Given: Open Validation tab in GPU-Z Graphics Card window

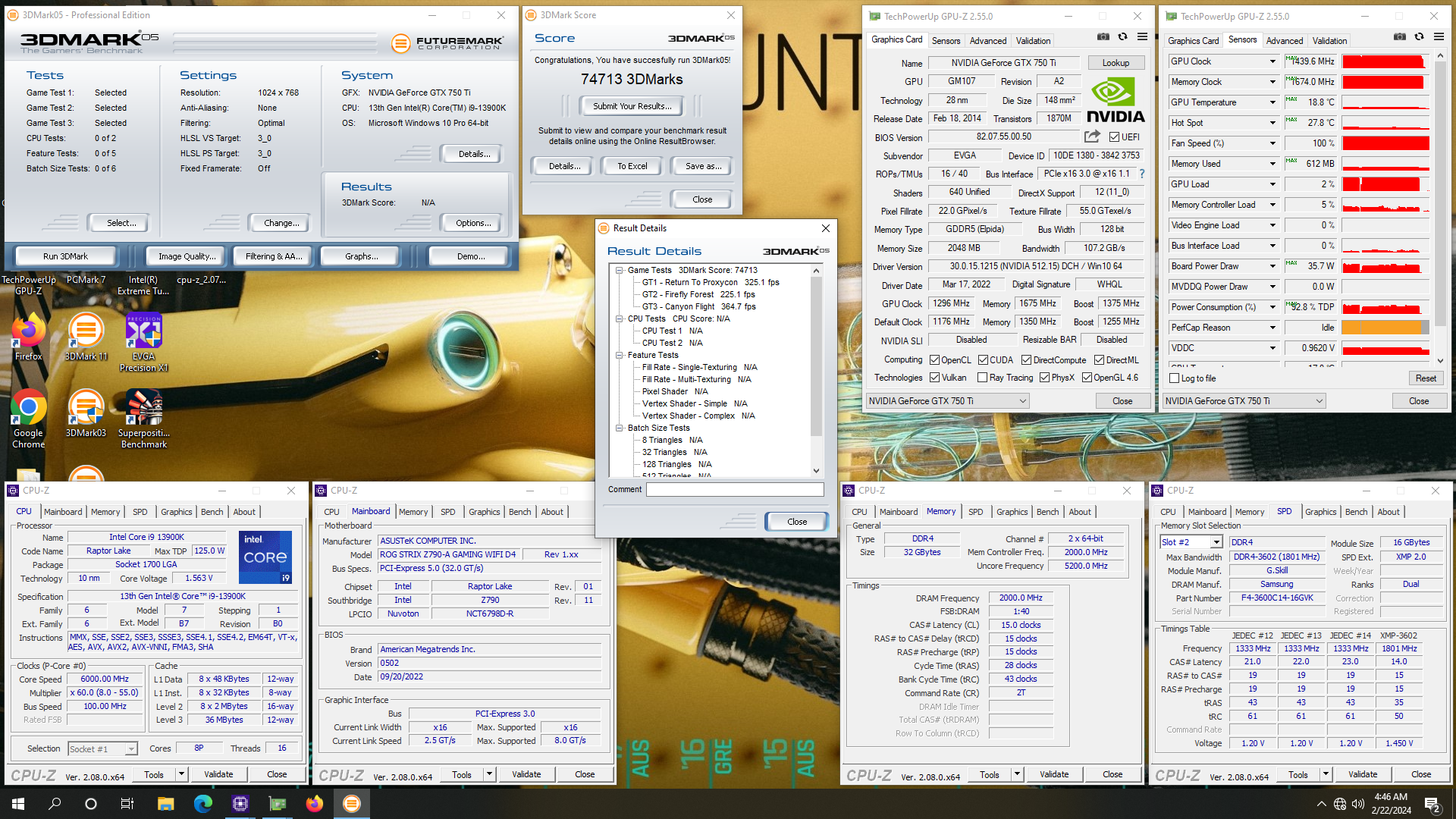Looking at the screenshot, I should [x=1033, y=41].
